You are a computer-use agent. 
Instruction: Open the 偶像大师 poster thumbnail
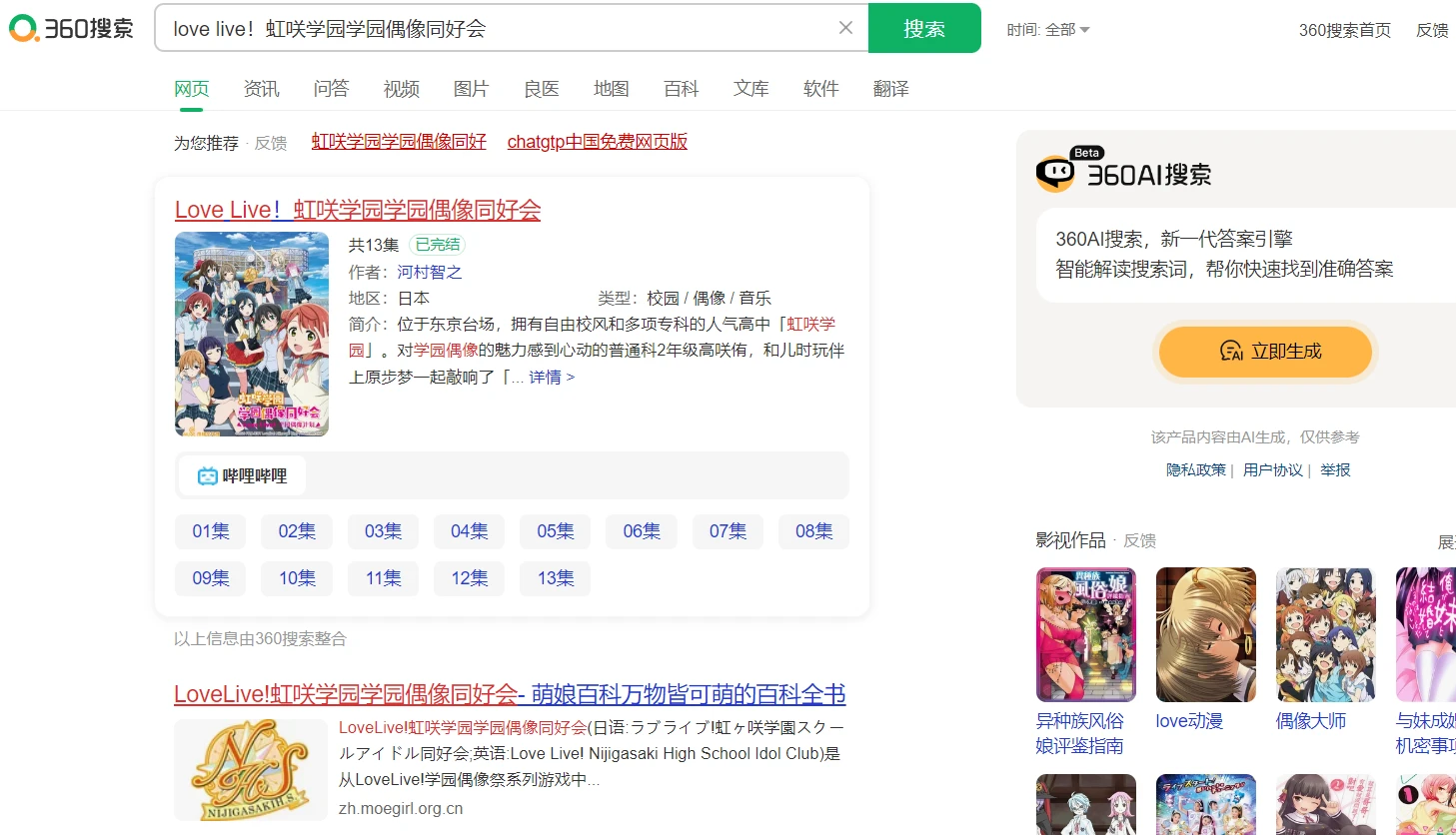(1326, 634)
